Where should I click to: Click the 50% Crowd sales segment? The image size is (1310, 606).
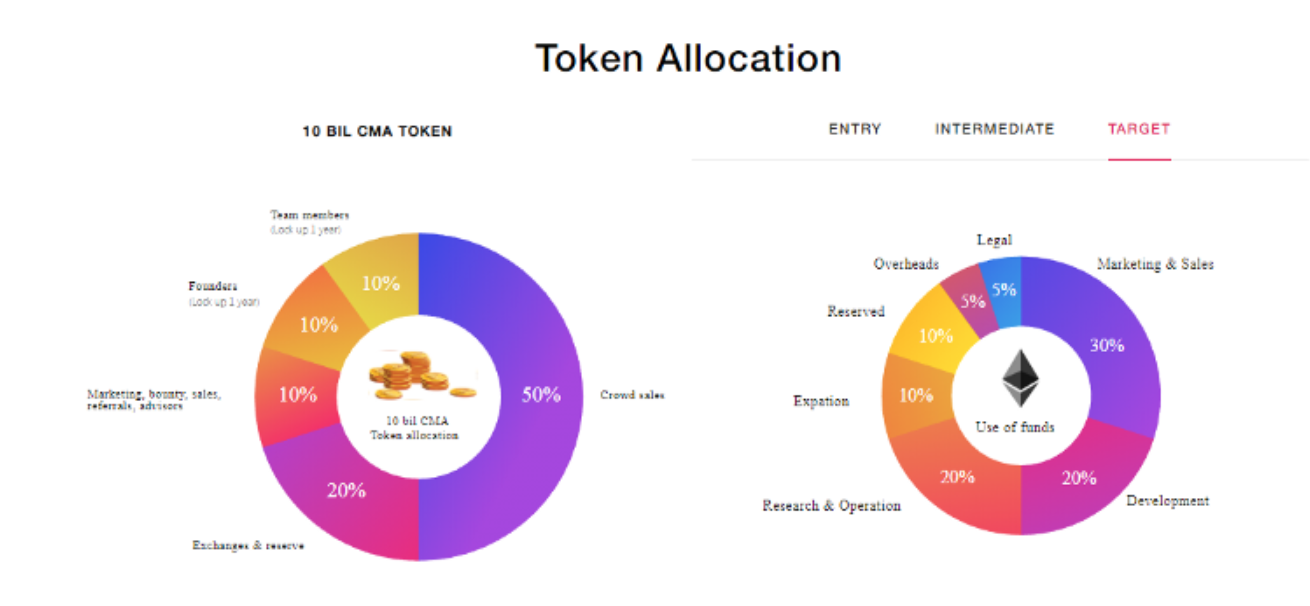pyautogui.click(x=520, y=396)
